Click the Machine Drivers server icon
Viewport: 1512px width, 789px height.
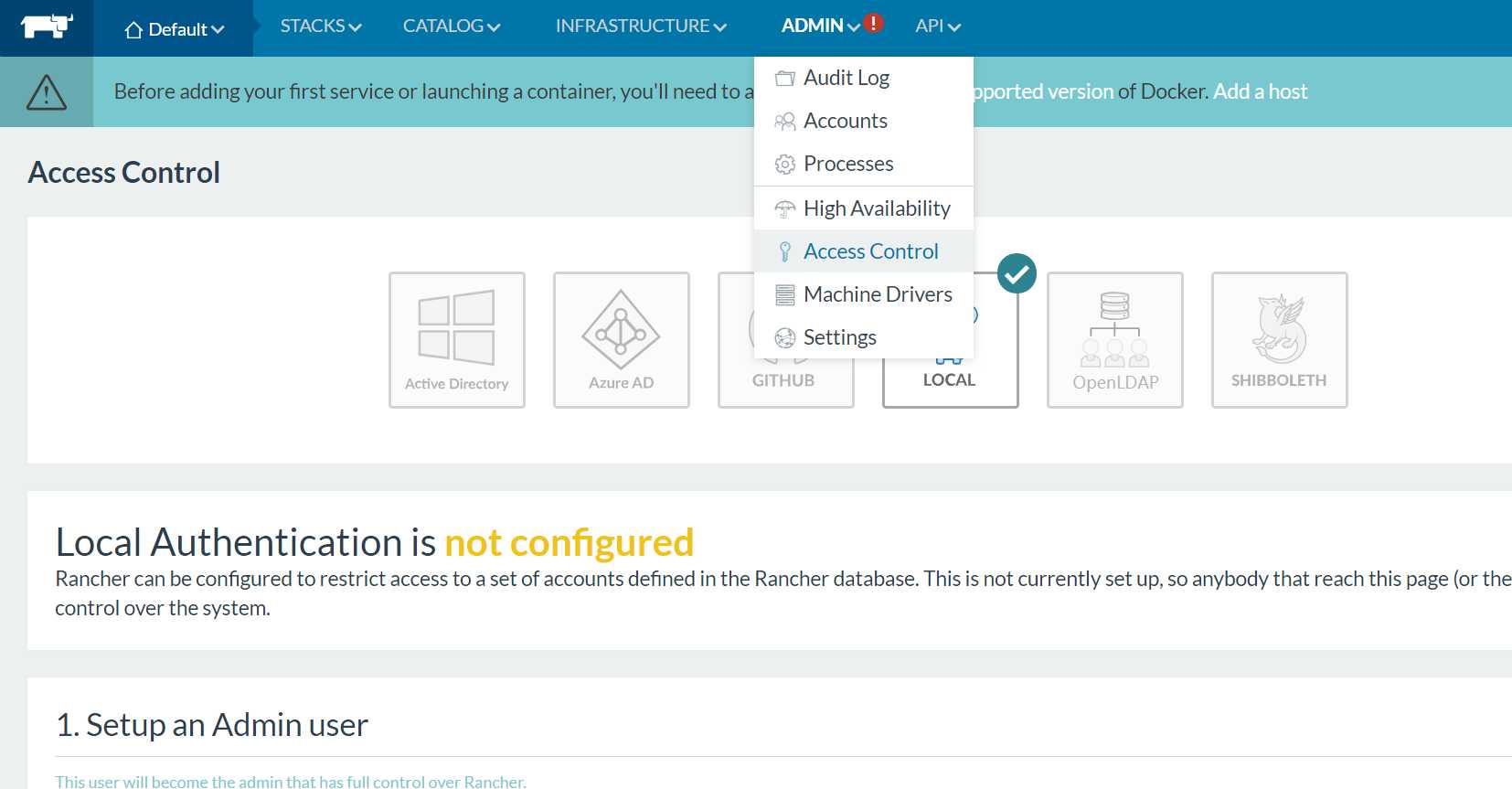pos(784,295)
